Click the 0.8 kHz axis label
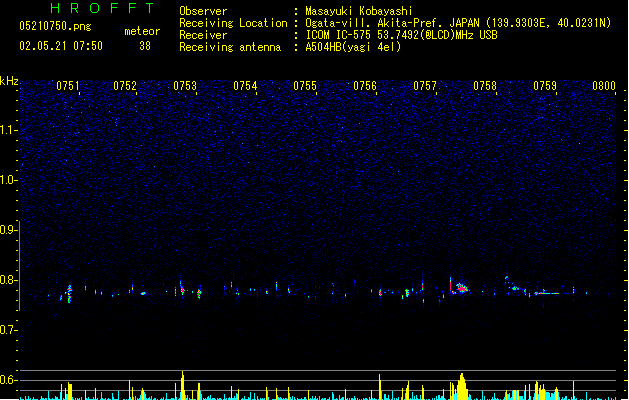Screen dimensions: 629x400 point(9,280)
